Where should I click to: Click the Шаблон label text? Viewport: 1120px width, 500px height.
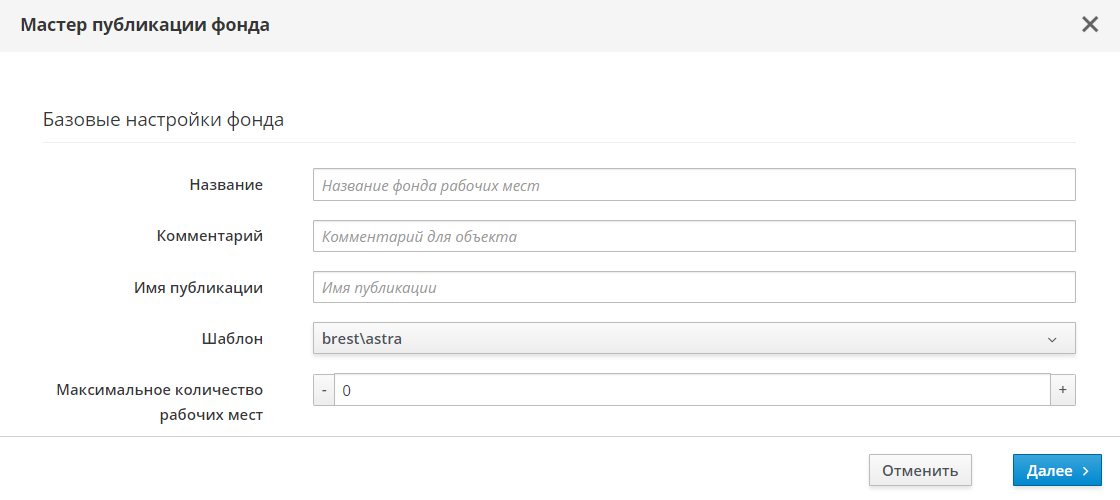point(232,339)
